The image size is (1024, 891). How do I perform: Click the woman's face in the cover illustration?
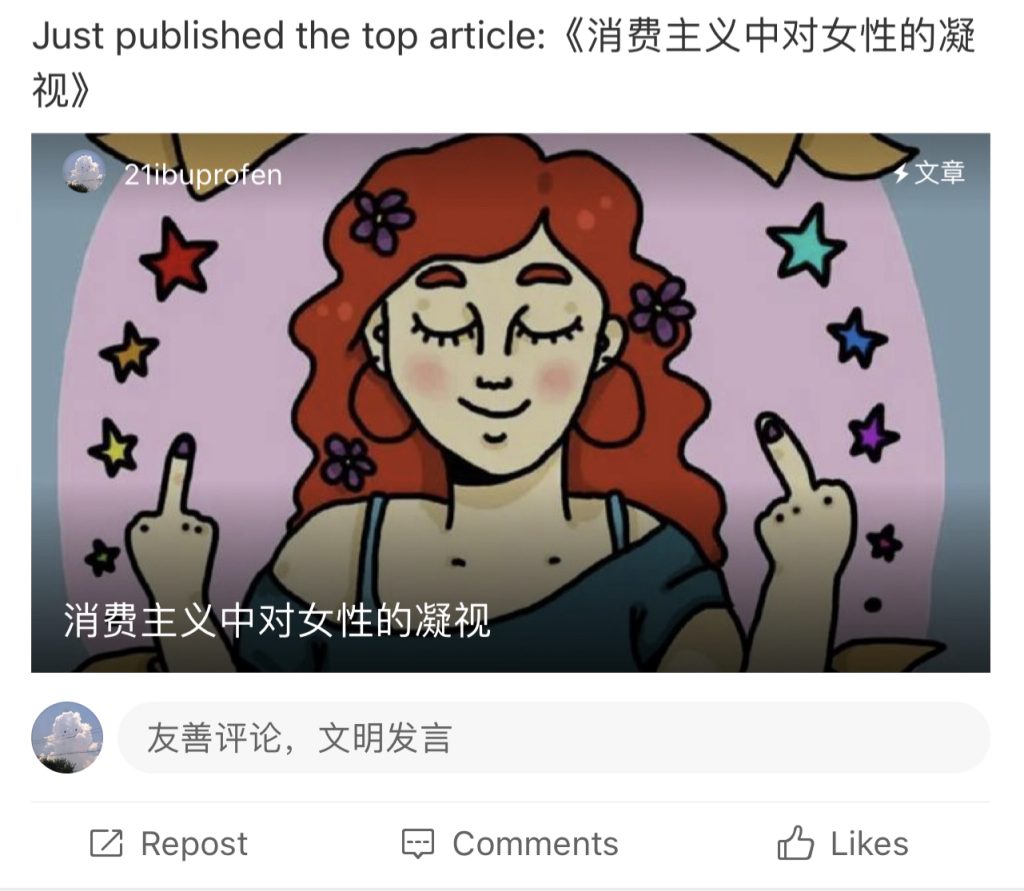[x=494, y=353]
